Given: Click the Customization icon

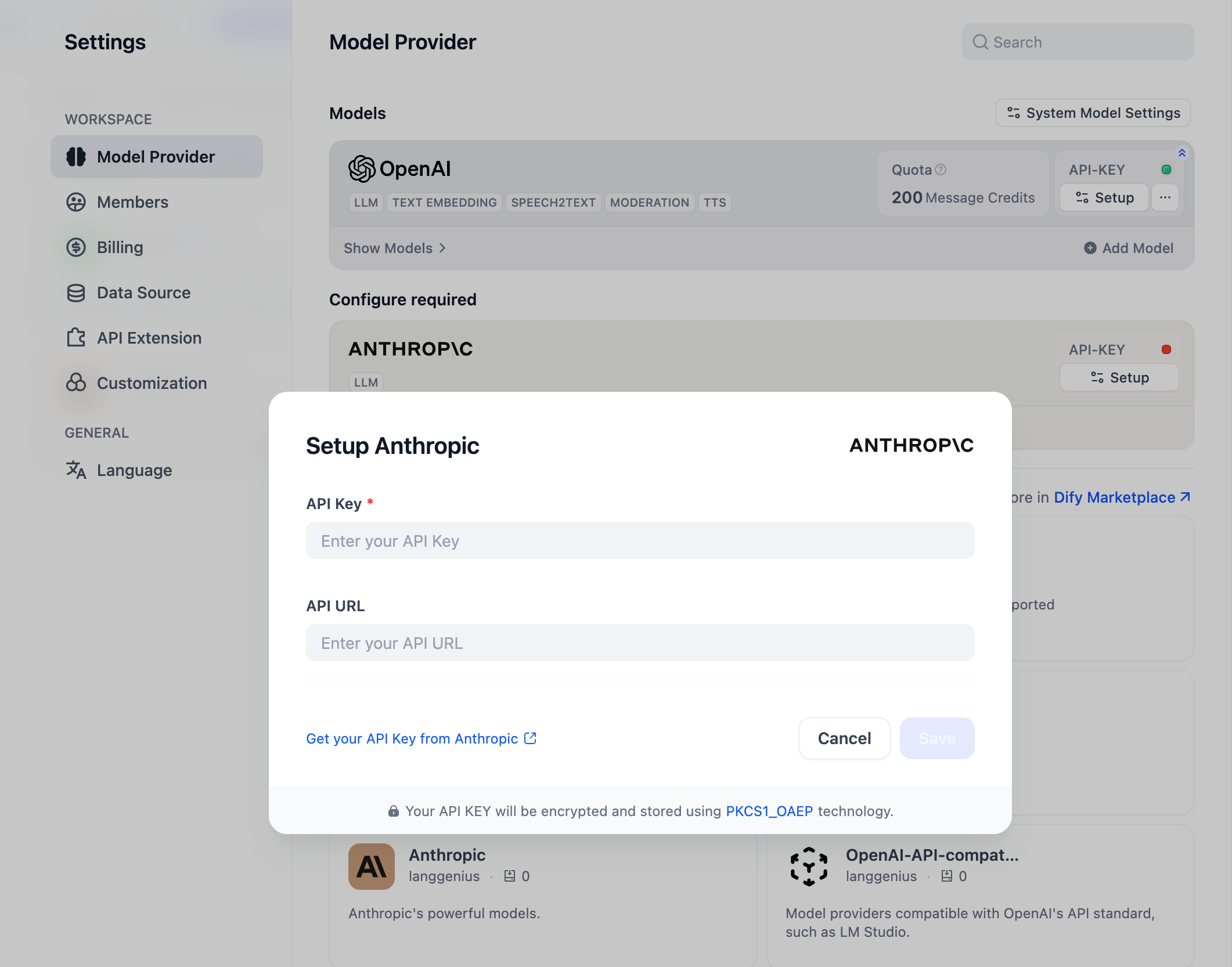Looking at the screenshot, I should pos(76,383).
